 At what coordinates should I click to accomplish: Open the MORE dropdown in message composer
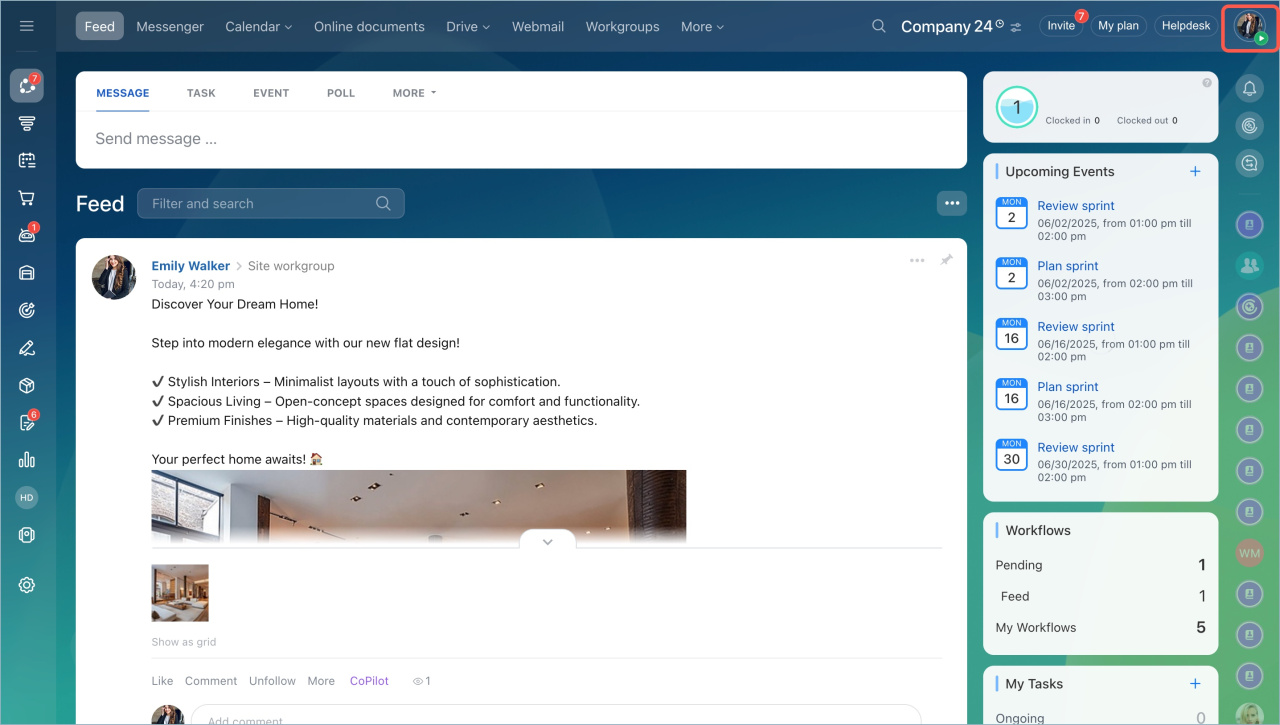414,93
